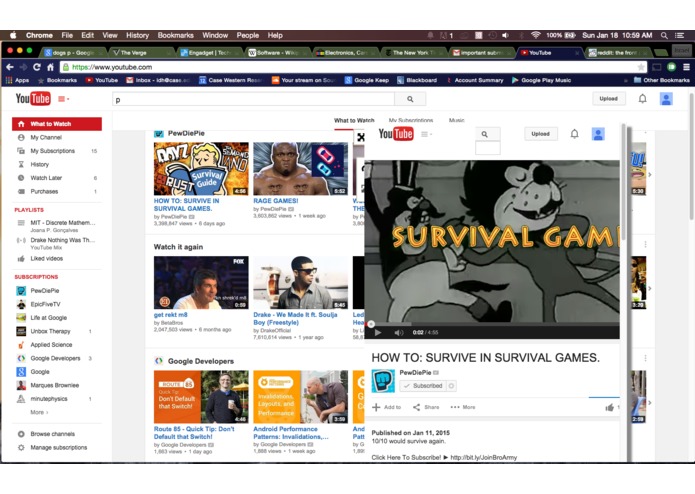
Task: Open History menu in menu bar
Action: (x=137, y=35)
